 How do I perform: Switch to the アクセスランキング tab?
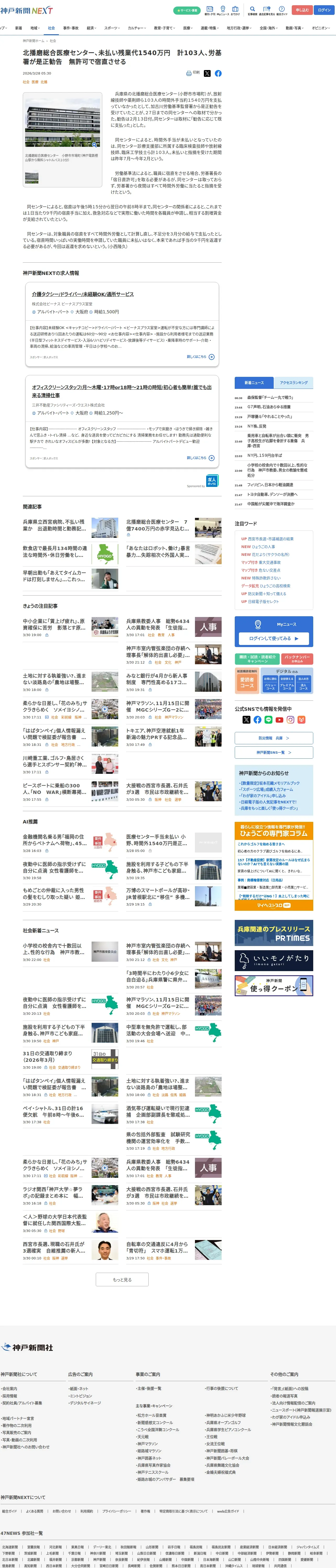[x=294, y=383]
